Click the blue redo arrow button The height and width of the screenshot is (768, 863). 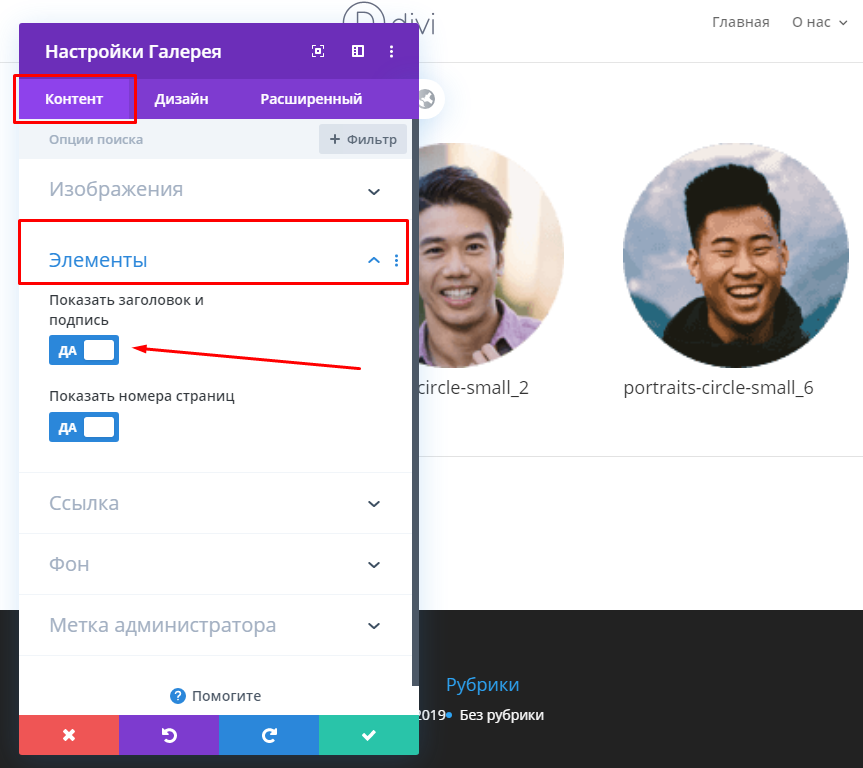269,735
